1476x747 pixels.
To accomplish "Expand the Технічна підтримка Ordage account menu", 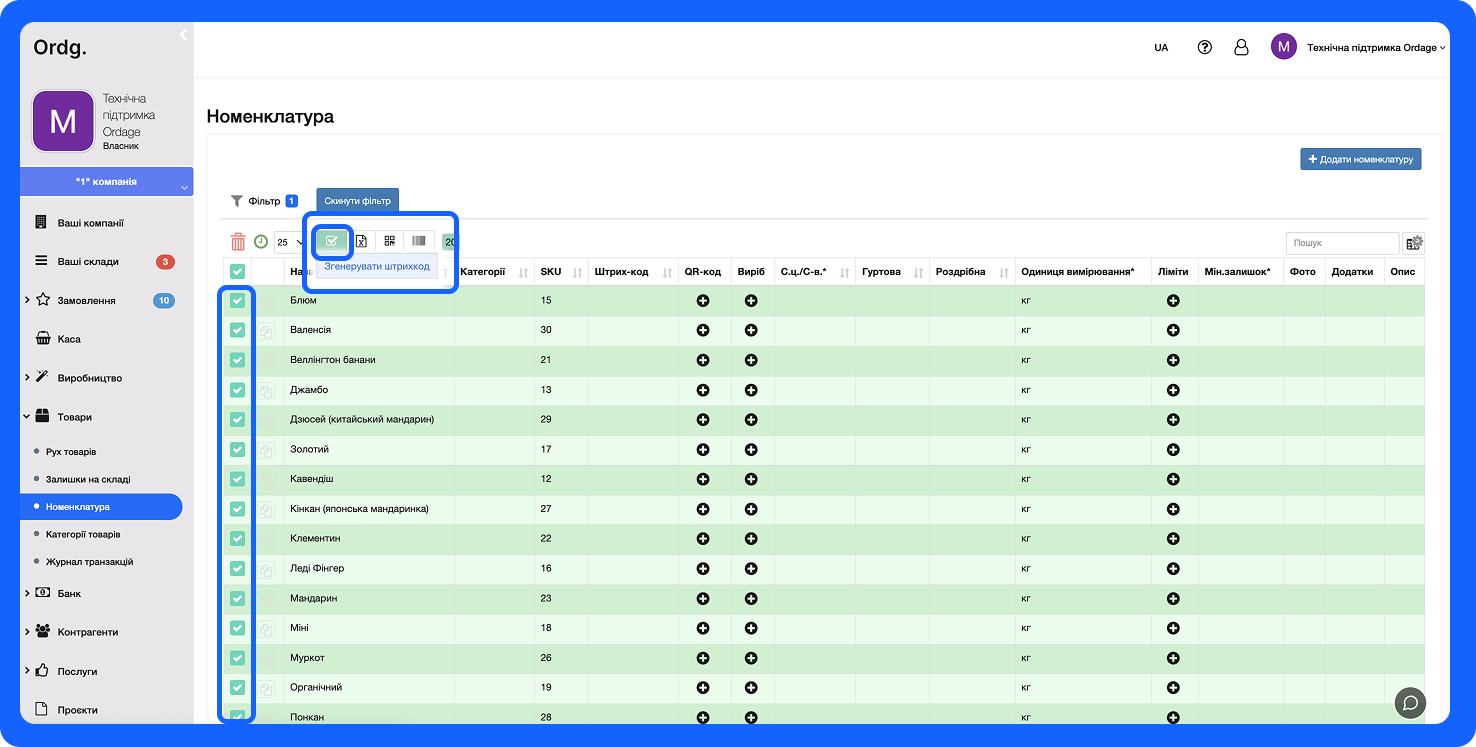I will 1376,47.
